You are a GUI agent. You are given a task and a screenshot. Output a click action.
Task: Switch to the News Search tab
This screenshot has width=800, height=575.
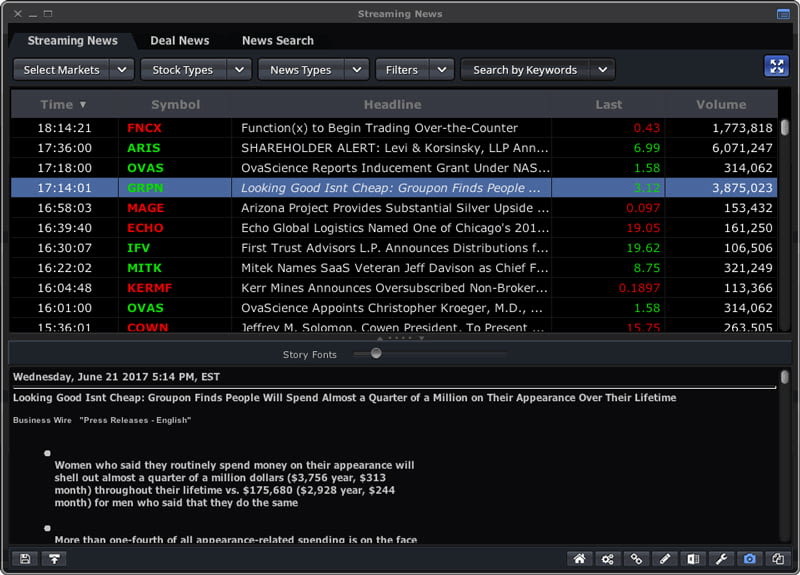(278, 41)
